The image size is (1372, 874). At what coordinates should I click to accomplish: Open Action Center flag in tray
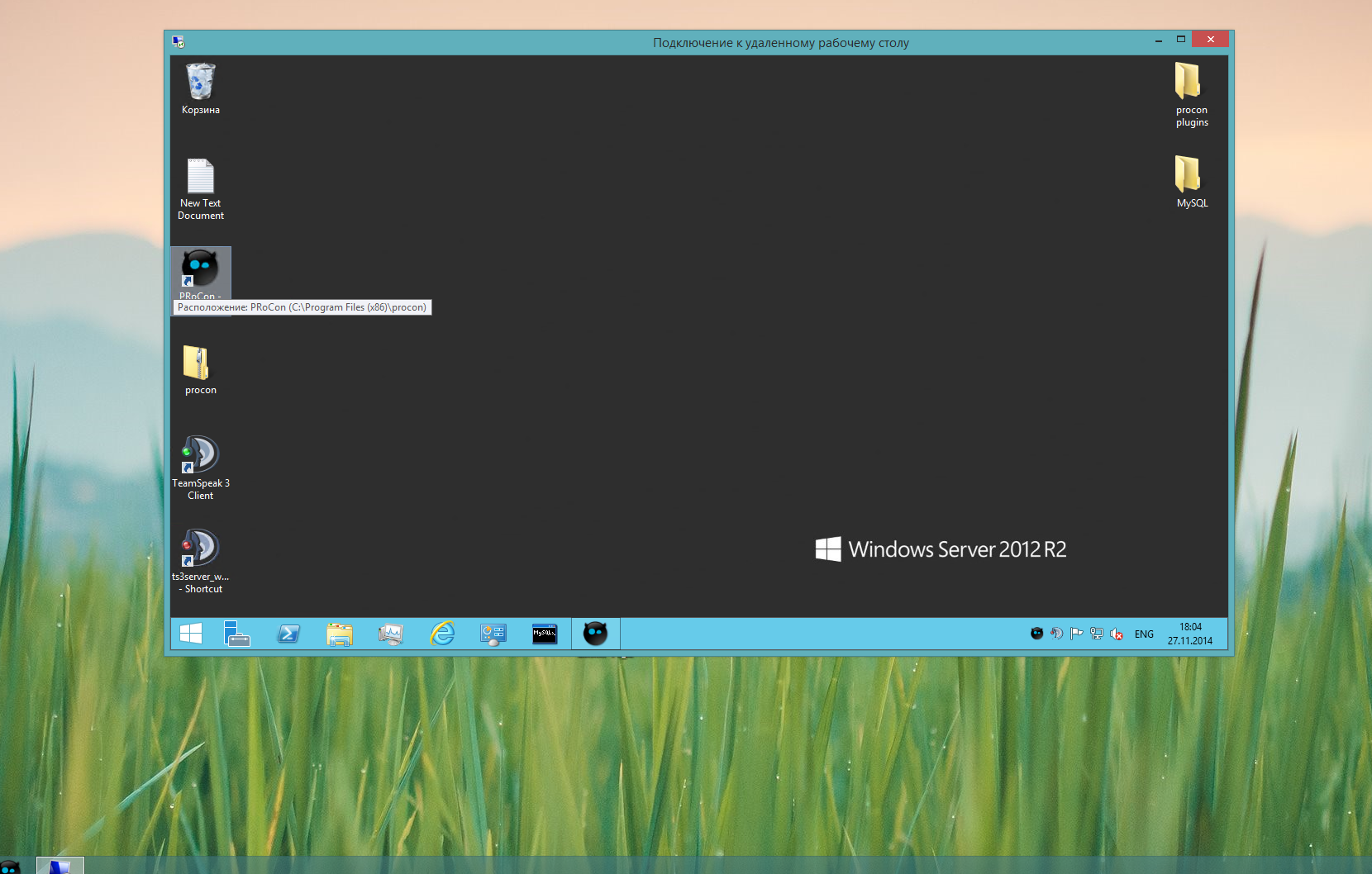pyautogui.click(x=1076, y=634)
